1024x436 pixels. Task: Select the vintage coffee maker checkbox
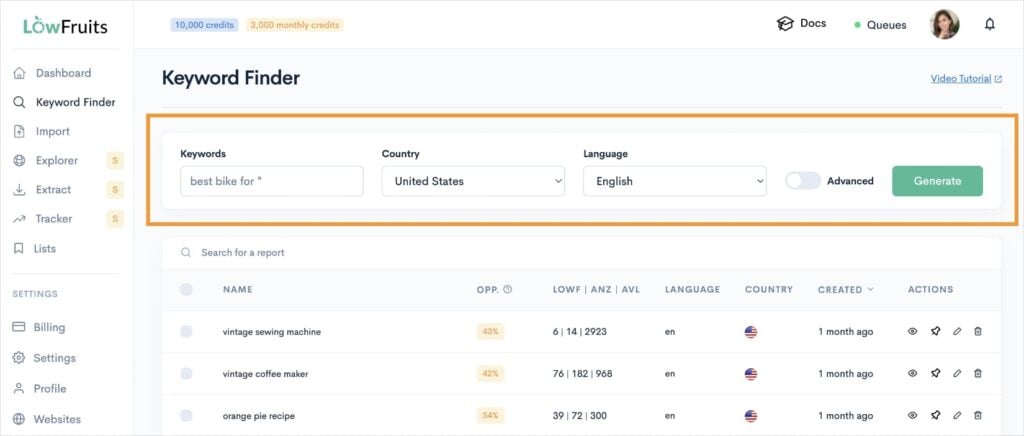[x=186, y=373]
